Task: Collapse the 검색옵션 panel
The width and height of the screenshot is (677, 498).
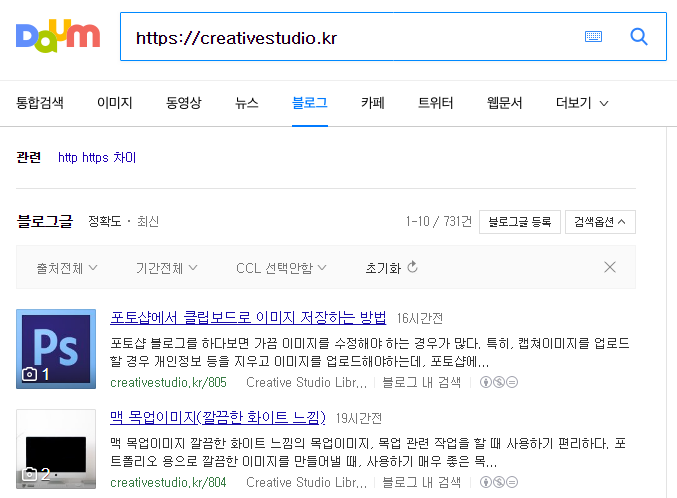Action: [x=600, y=222]
